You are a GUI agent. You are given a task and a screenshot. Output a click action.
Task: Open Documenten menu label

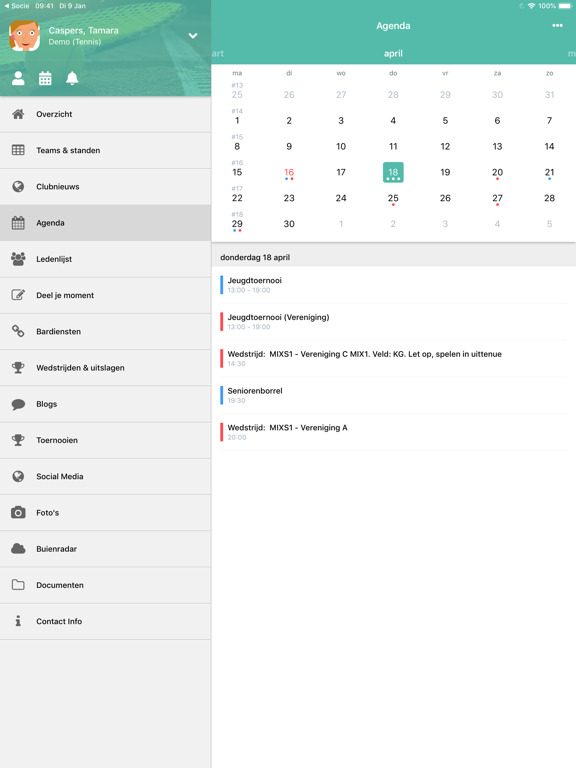[x=60, y=585]
